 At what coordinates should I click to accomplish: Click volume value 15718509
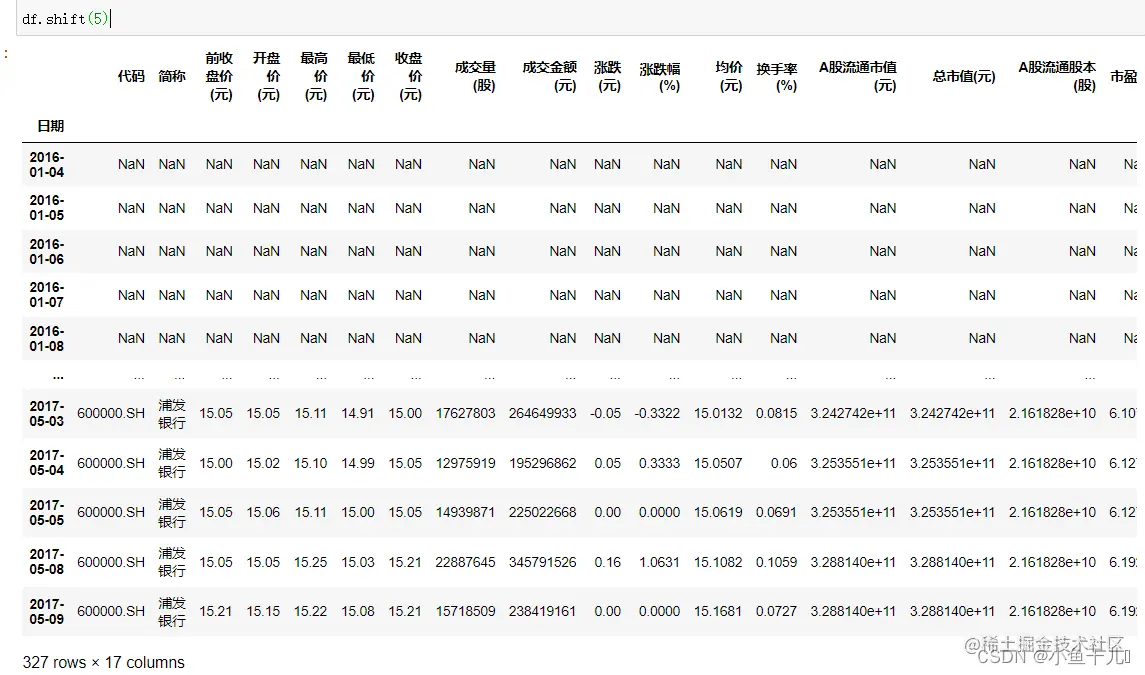coord(465,611)
